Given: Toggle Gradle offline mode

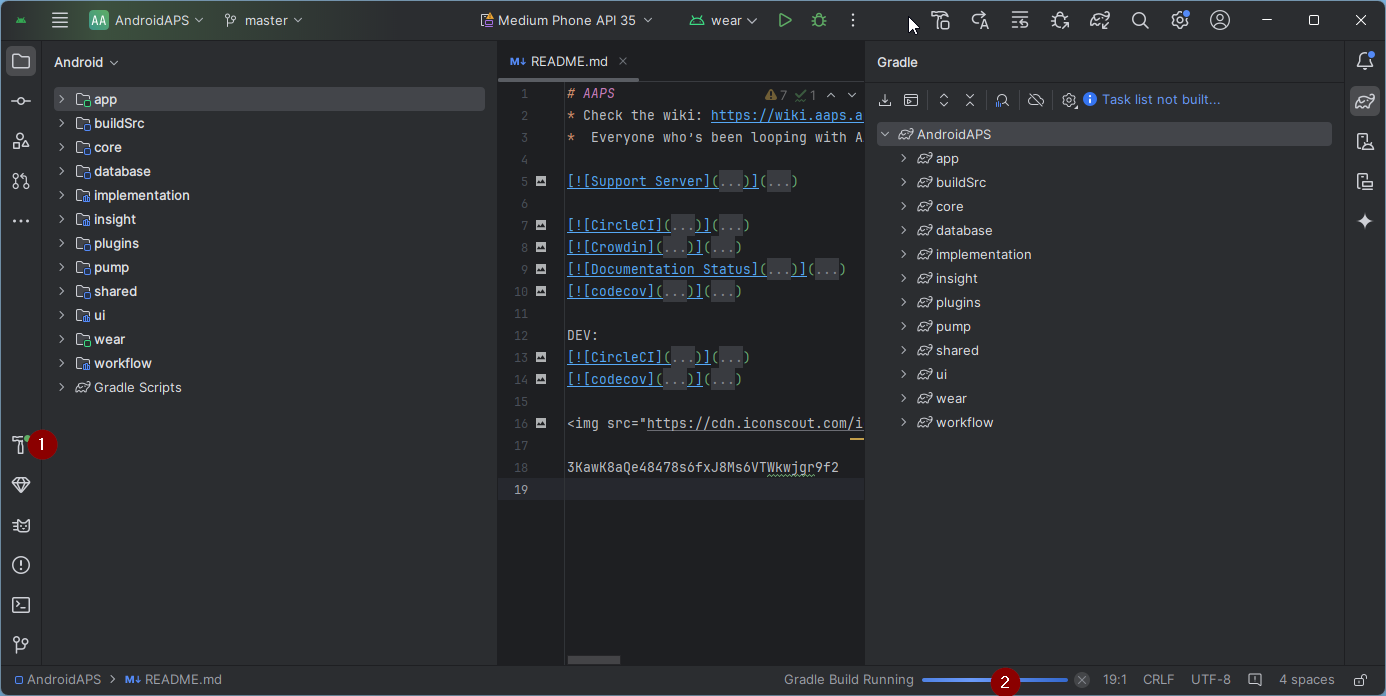Looking at the screenshot, I should (x=1036, y=100).
